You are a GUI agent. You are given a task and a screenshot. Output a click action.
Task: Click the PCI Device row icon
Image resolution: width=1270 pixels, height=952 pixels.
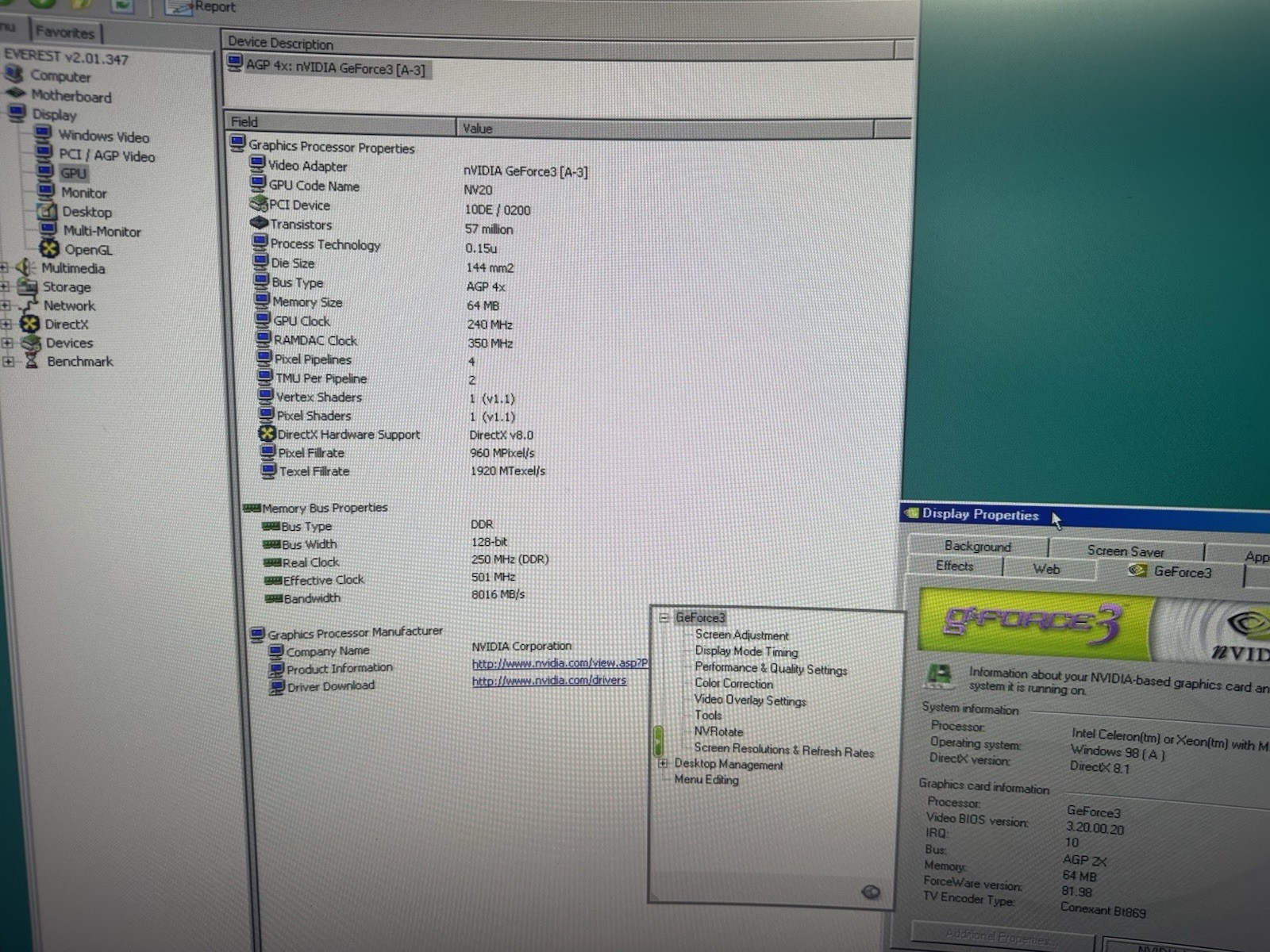tap(259, 204)
